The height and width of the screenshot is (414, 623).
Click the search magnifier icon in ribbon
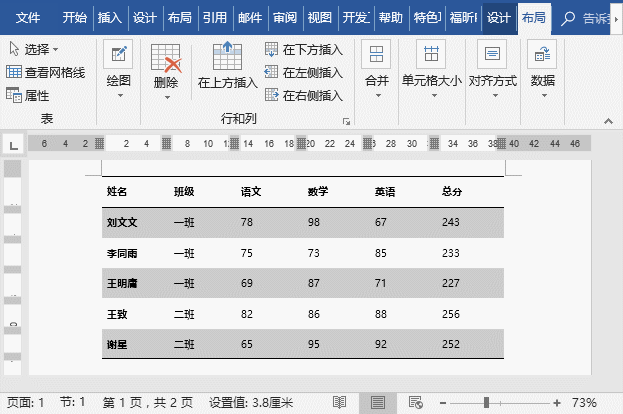pos(568,18)
